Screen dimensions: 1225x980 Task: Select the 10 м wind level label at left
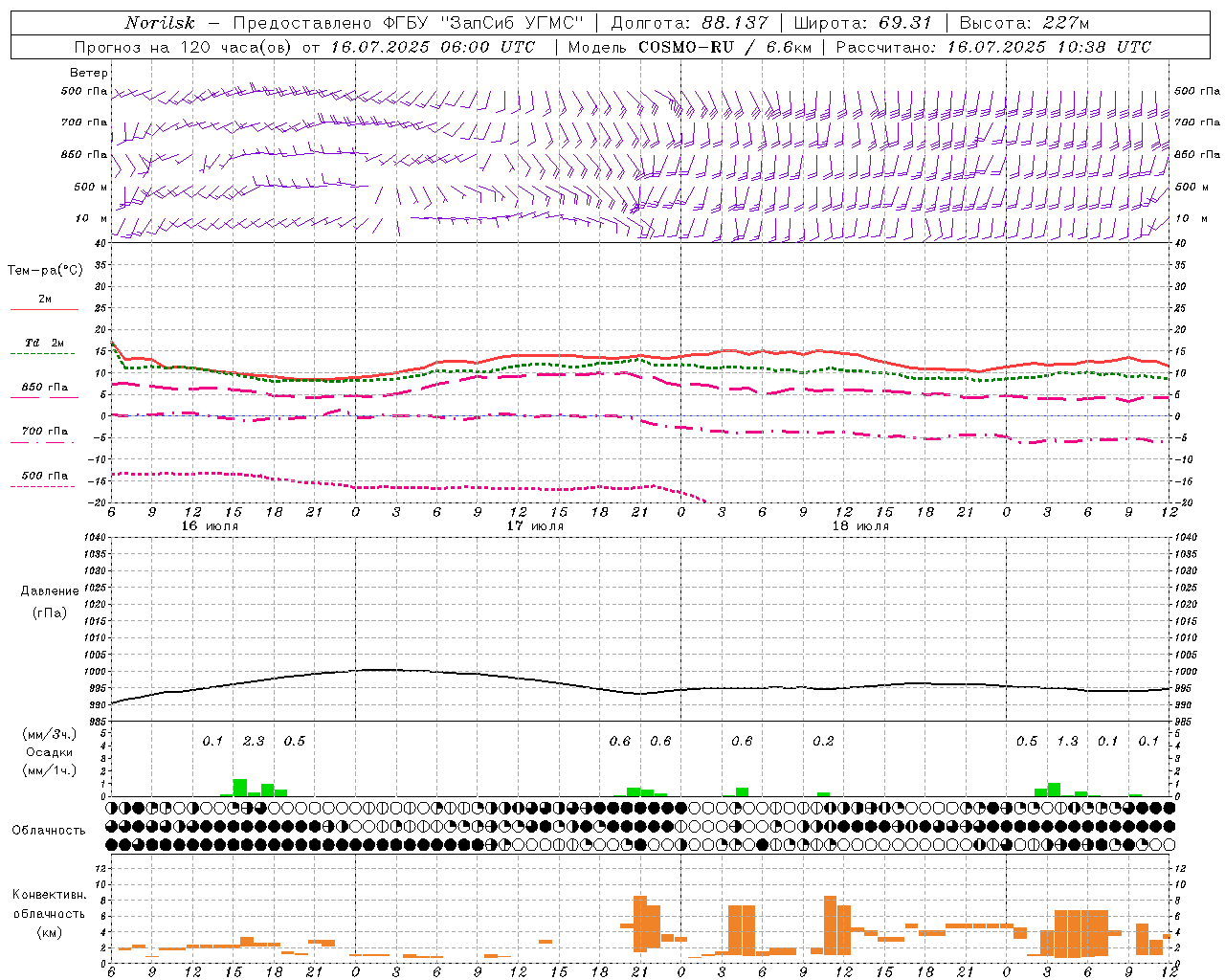(92, 219)
